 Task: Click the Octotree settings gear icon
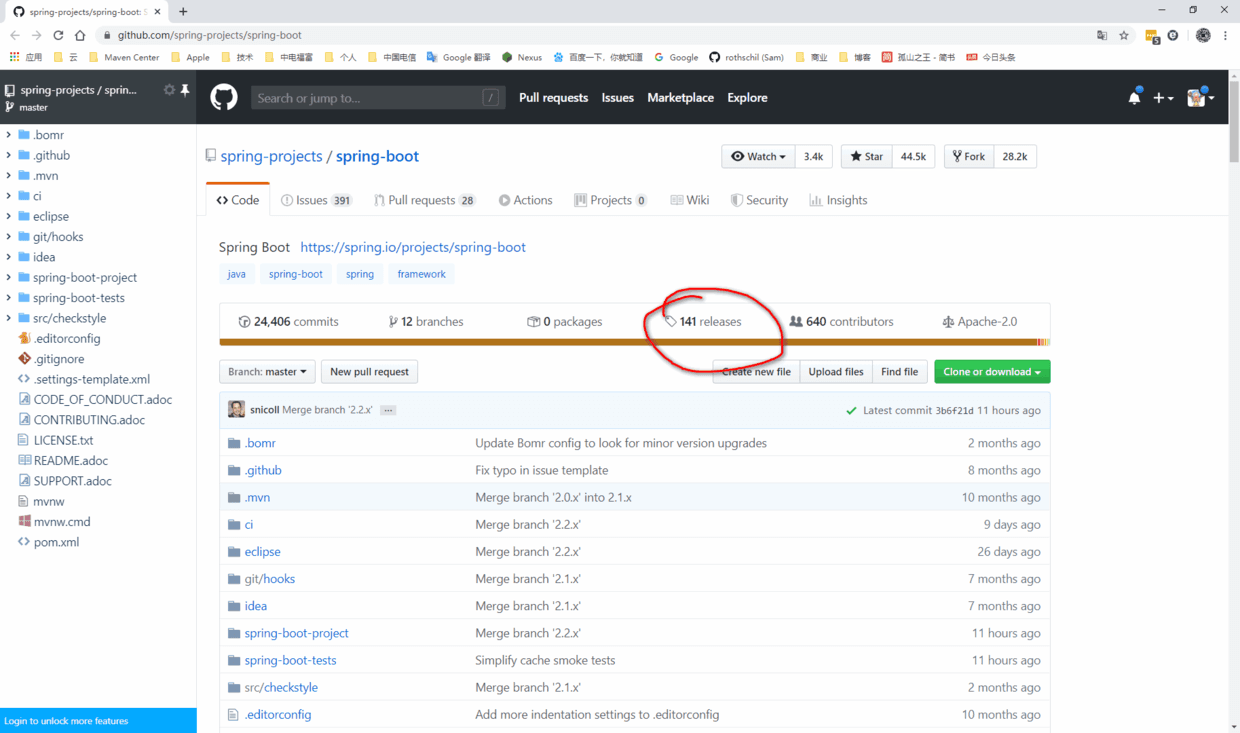[x=169, y=90]
